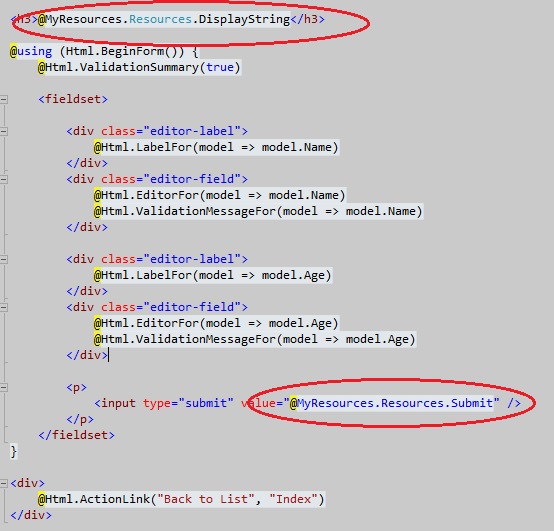Click the closing brace of the using block
Image resolution: width=554 pixels, height=531 pixels.
coord(13,452)
